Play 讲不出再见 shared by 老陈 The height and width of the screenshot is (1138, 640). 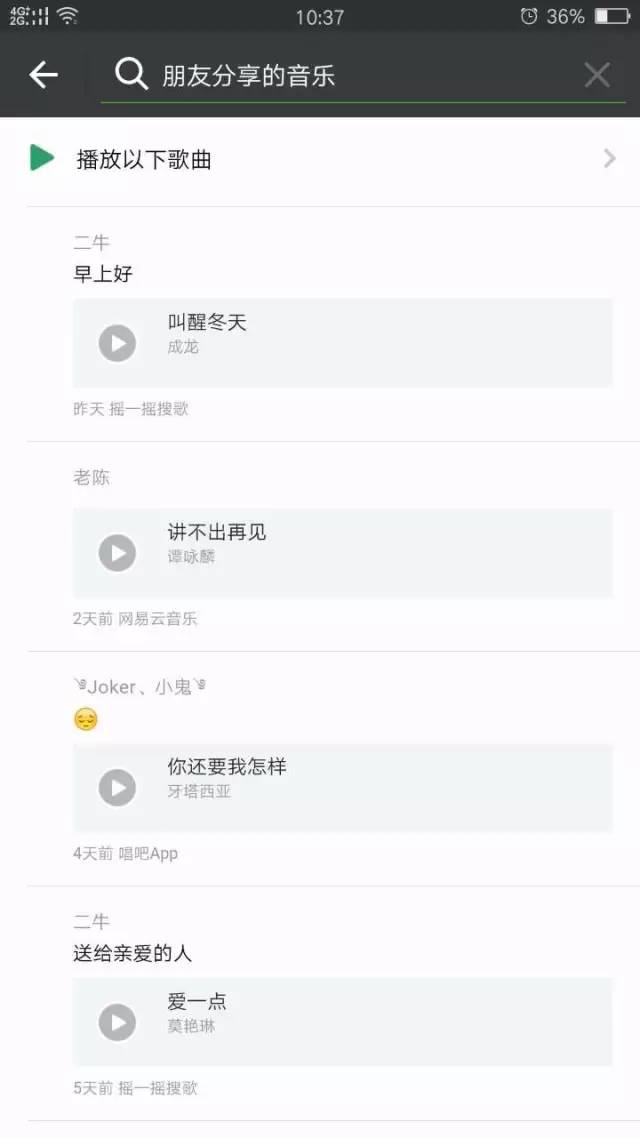[x=116, y=553]
